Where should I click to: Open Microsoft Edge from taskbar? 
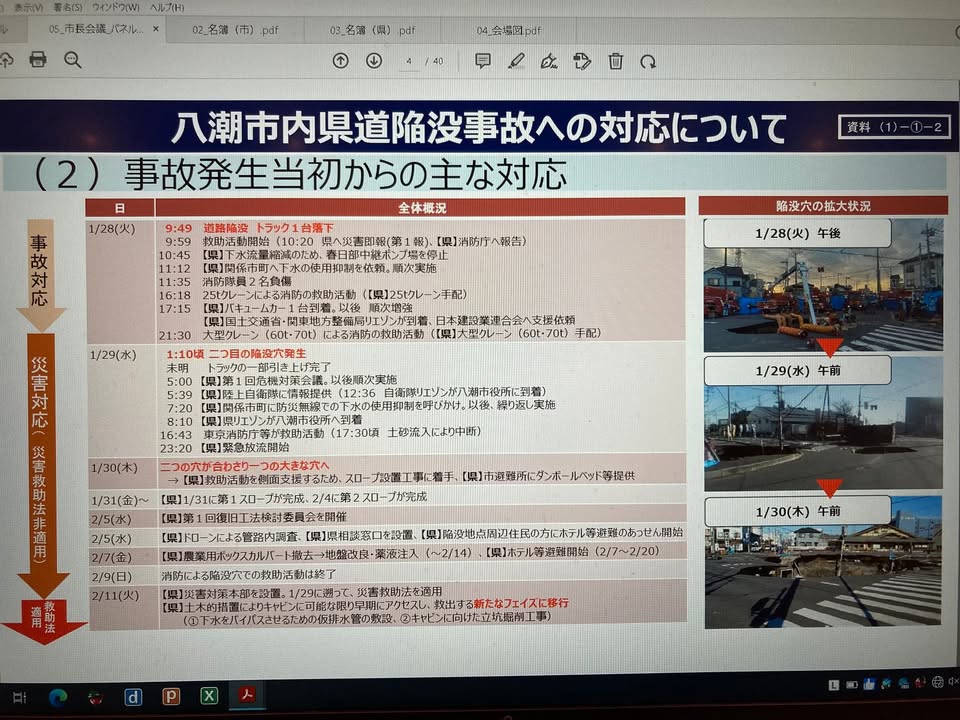coord(58,697)
